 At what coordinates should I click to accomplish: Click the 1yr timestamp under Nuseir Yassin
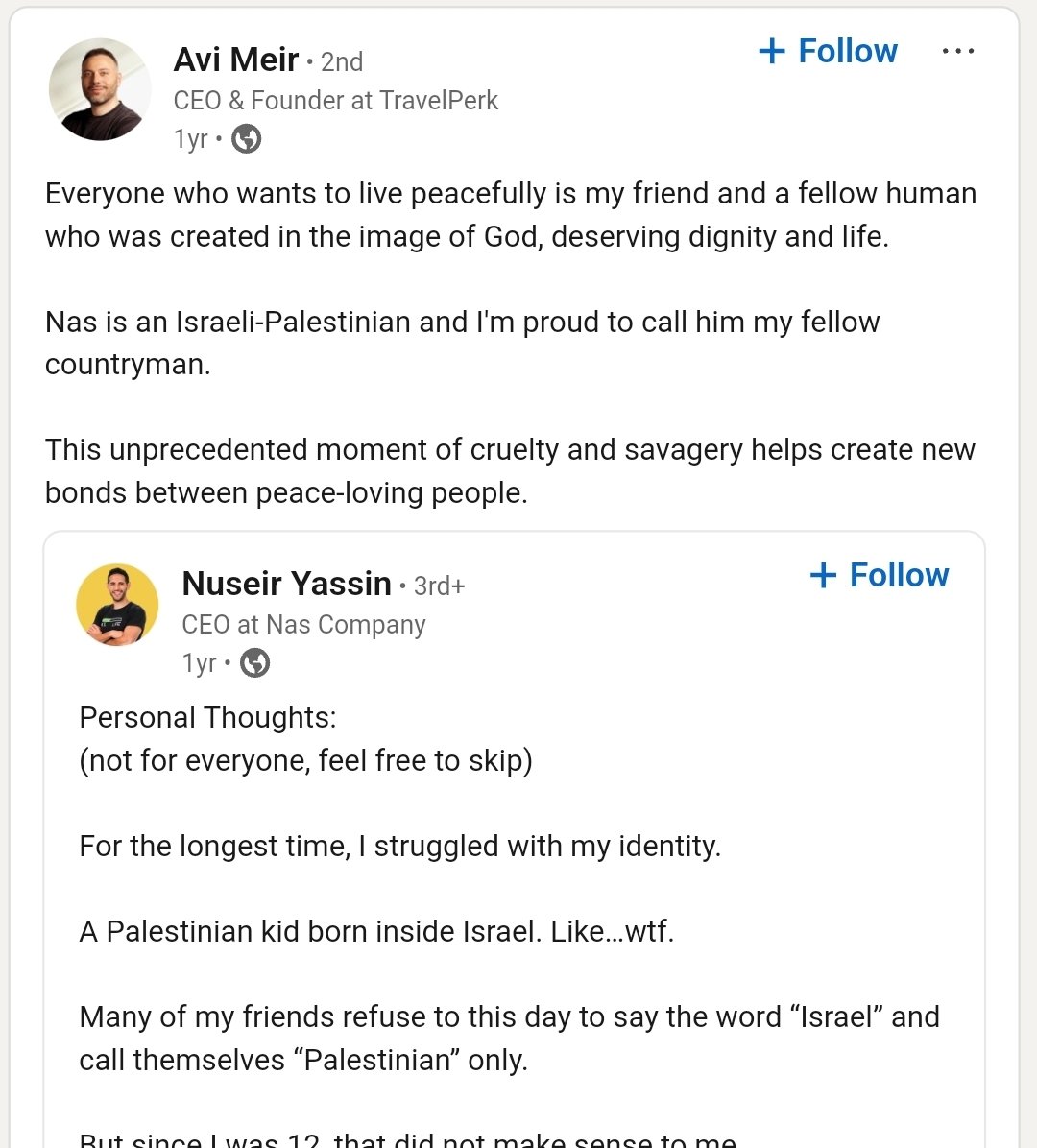pos(199,663)
